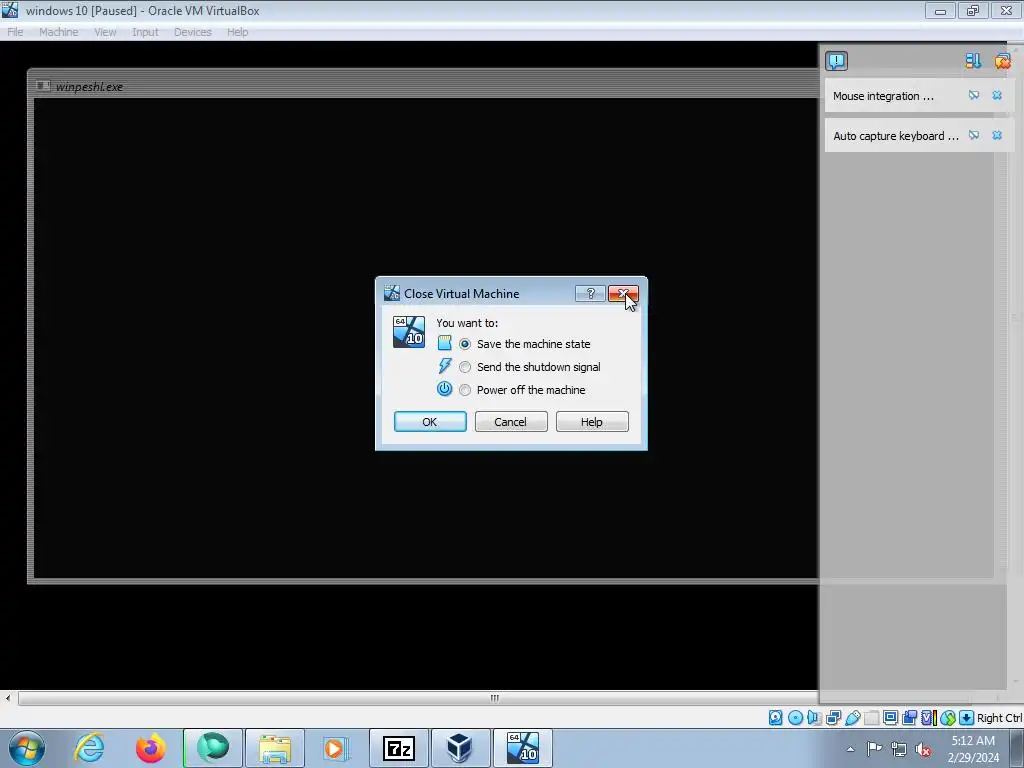Click the left scroll arrow
This screenshot has width=1024, height=768.
[x=8, y=698]
